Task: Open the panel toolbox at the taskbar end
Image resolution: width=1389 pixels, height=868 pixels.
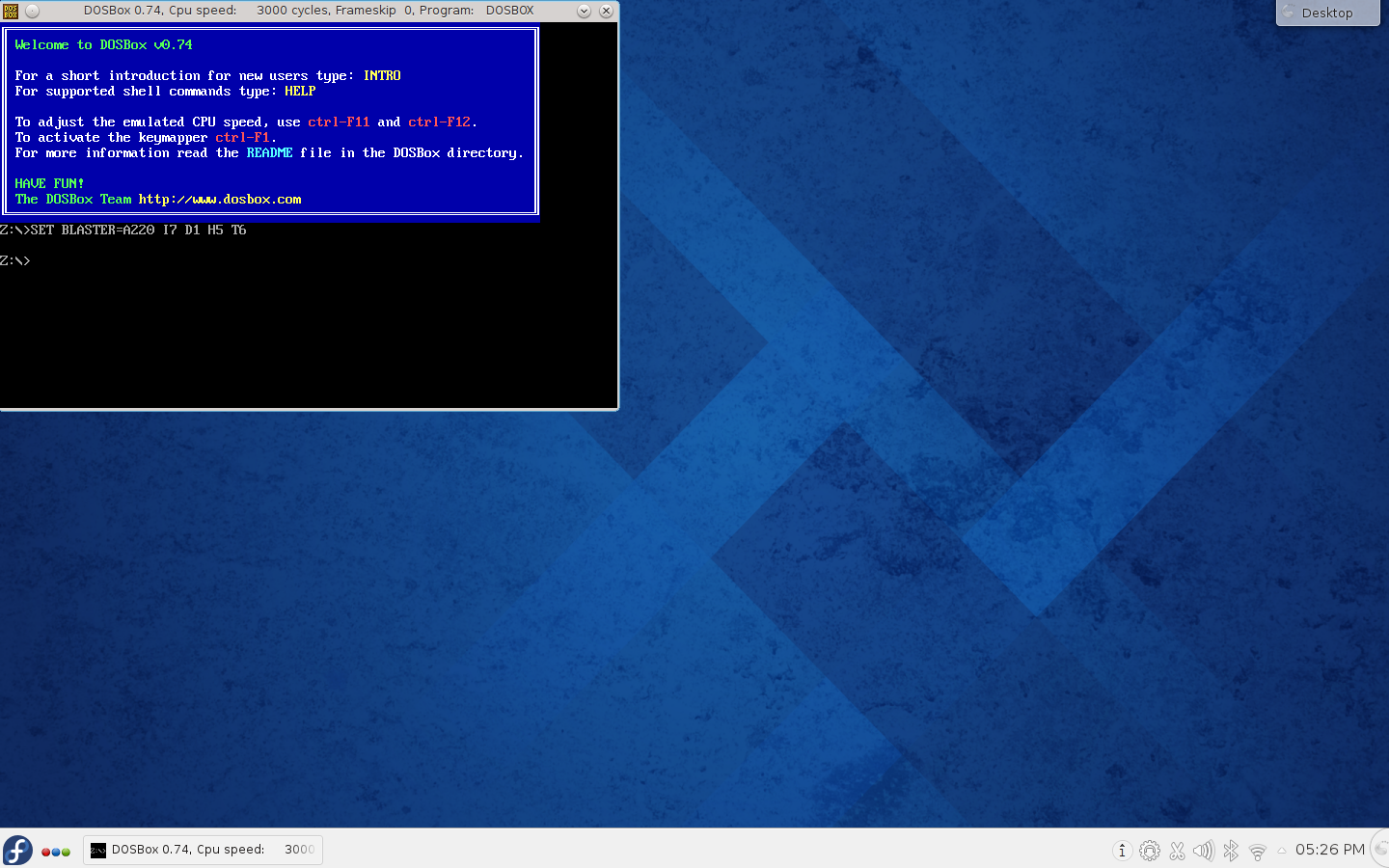Action: point(1381,850)
